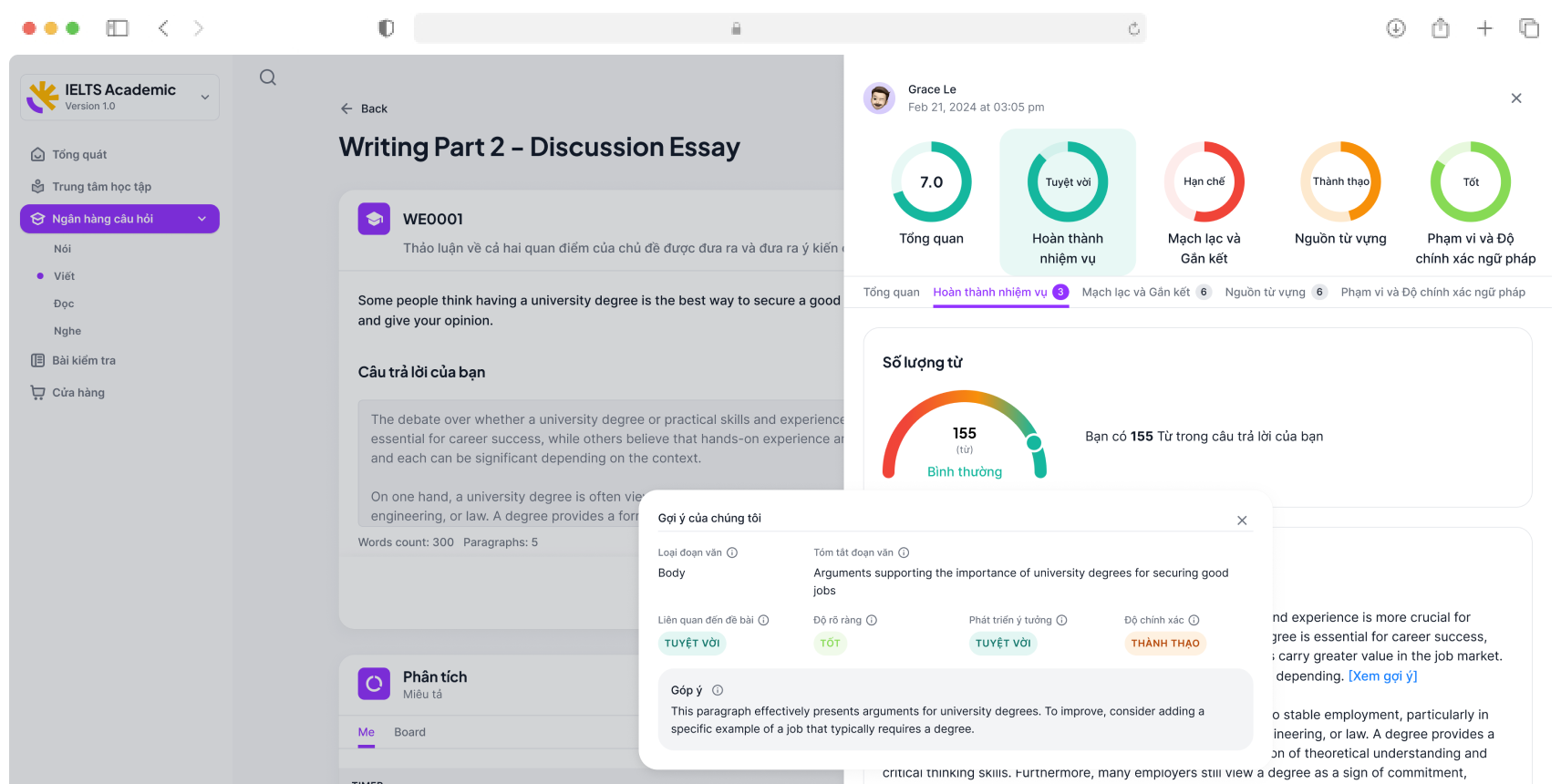The height and width of the screenshot is (784, 1561).
Task: Click the THÀNH THẠO accuracy badge
Action: (x=1165, y=643)
